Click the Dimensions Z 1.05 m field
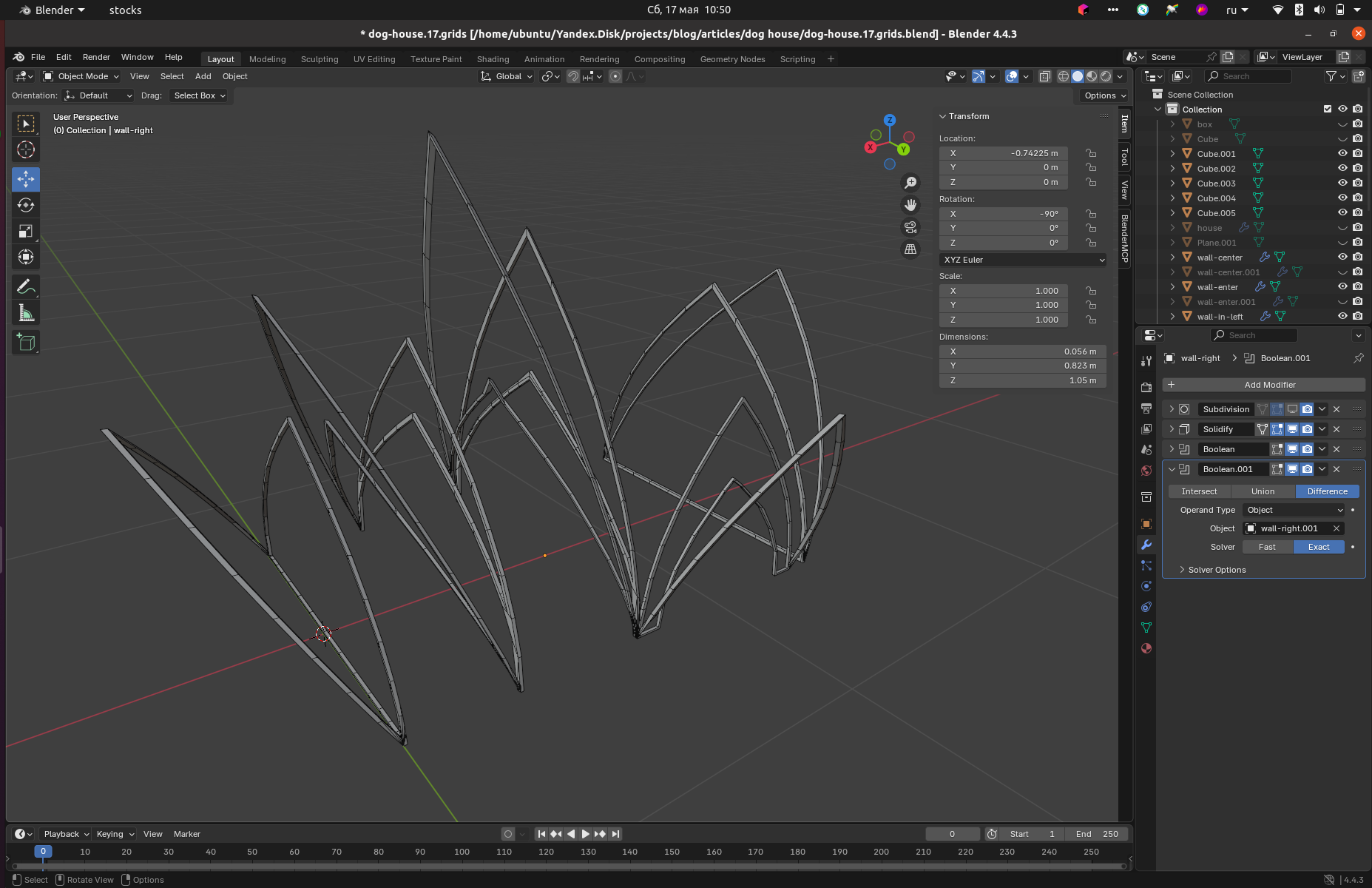1372x888 pixels. tap(1023, 380)
